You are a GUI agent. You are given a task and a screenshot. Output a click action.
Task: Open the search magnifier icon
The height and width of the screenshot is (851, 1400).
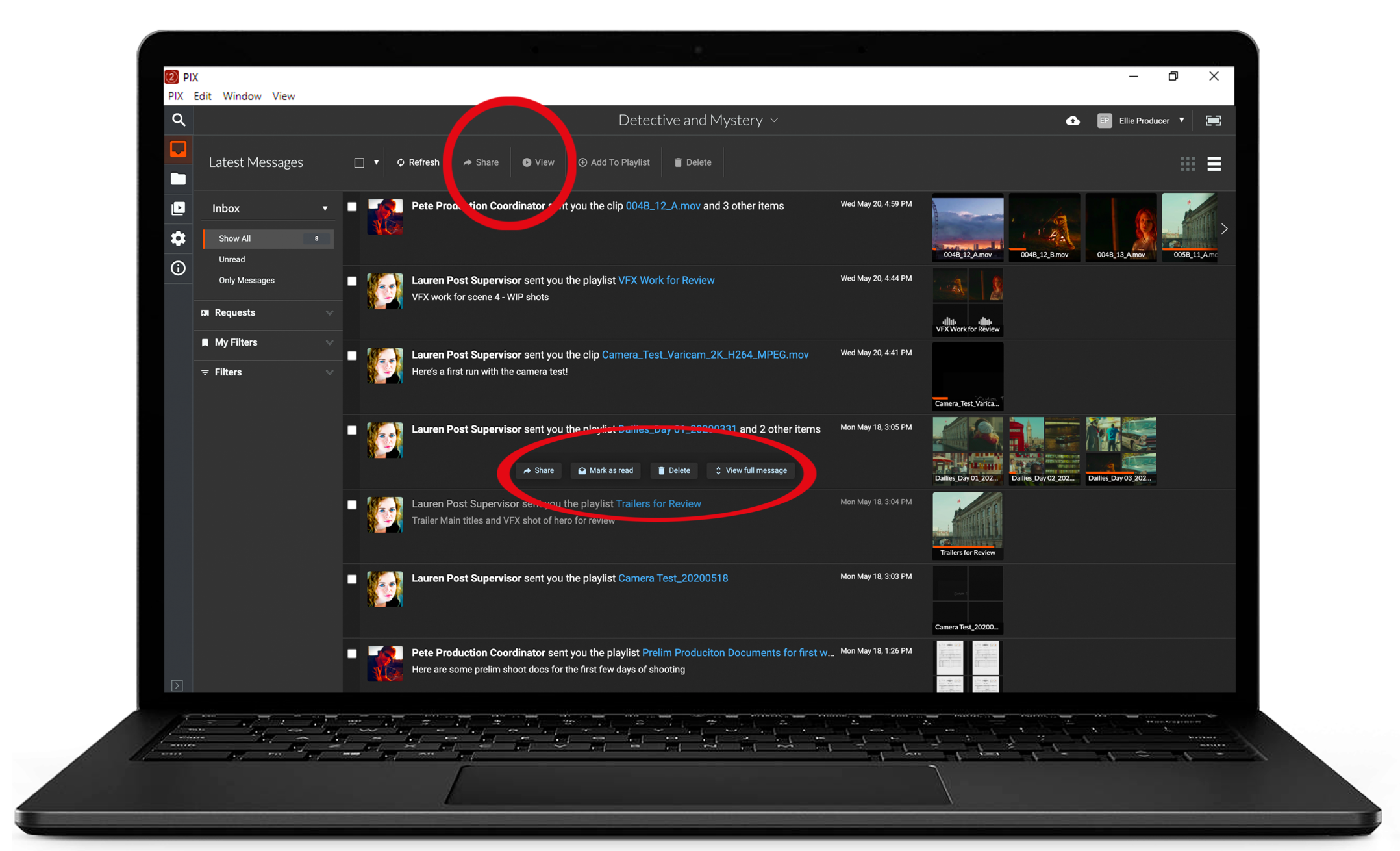point(179,120)
